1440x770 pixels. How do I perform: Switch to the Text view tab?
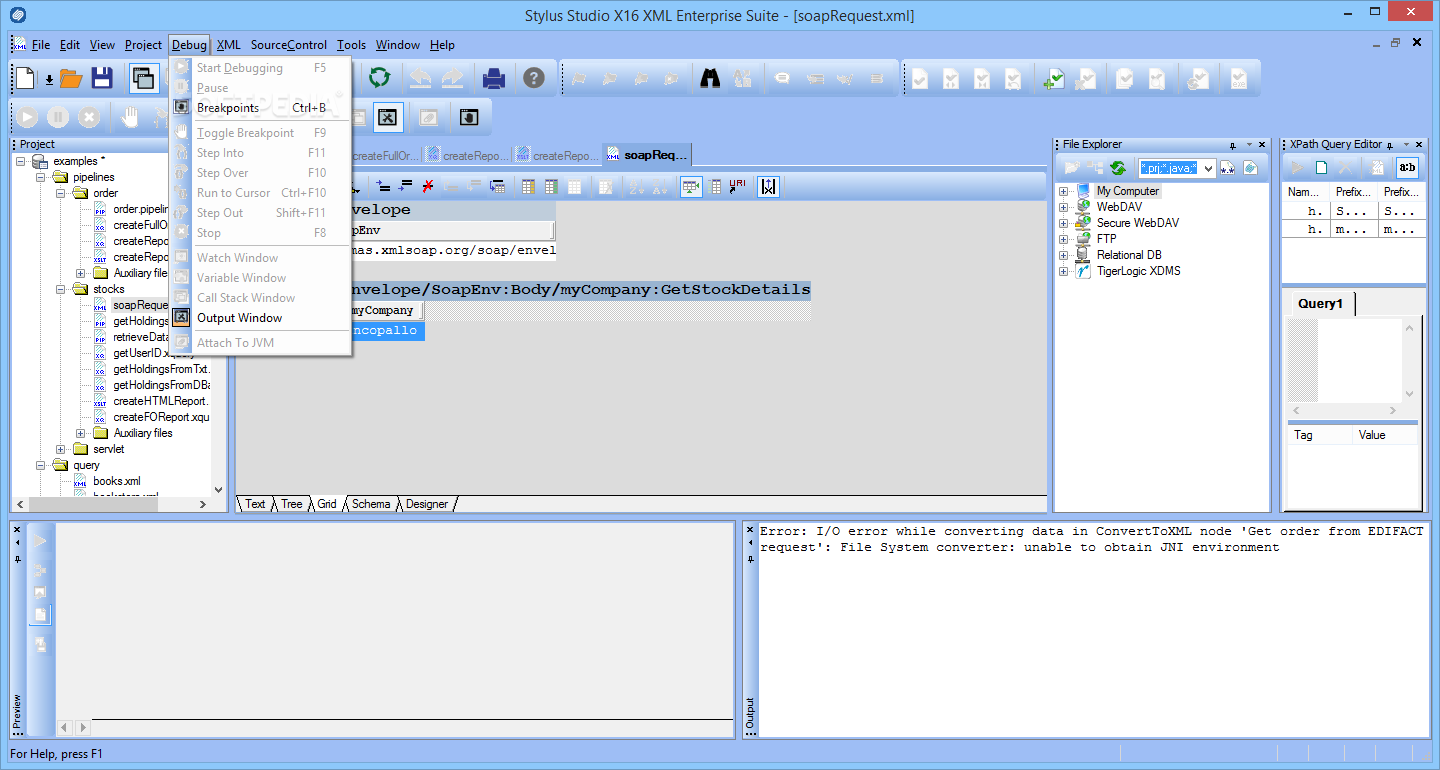tap(256, 504)
